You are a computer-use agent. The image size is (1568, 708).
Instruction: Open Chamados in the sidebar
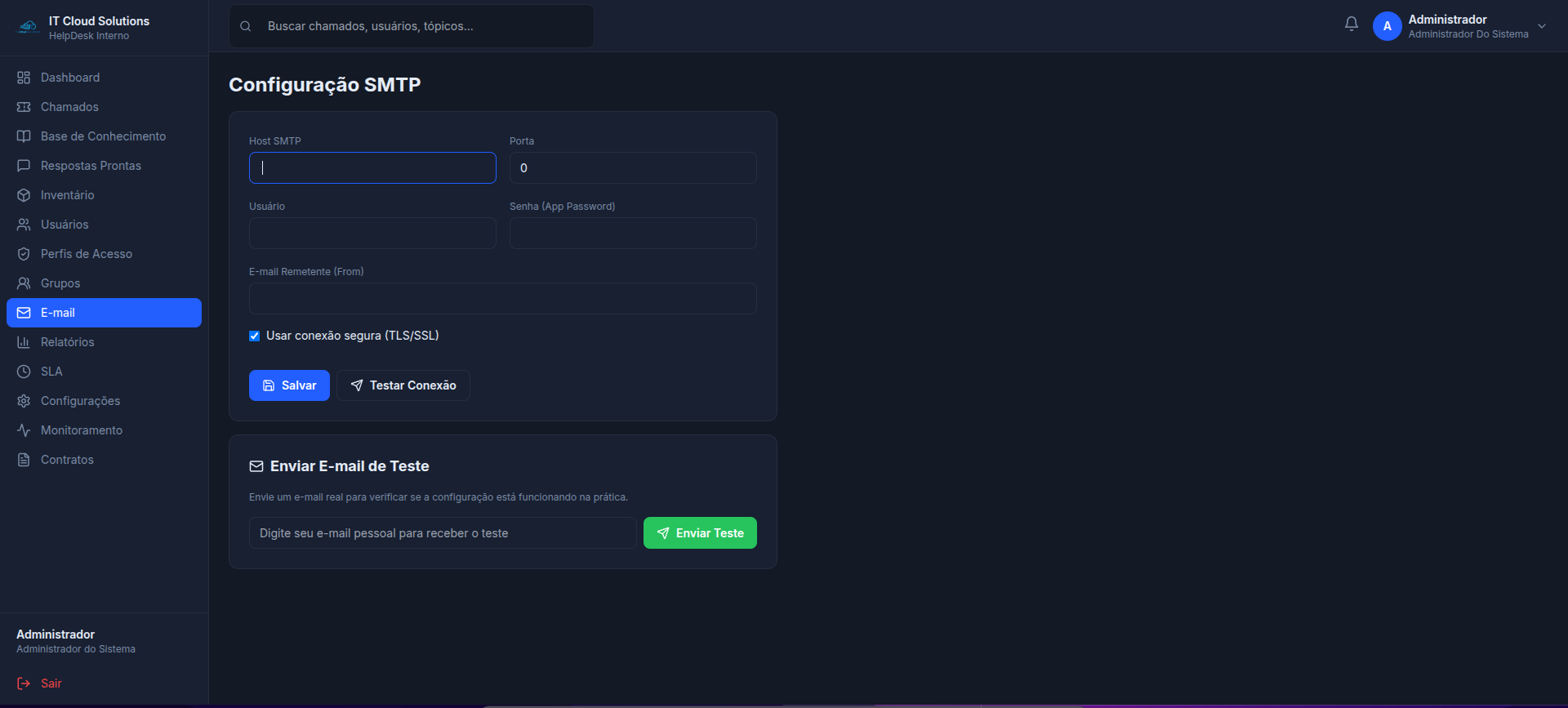104,107
